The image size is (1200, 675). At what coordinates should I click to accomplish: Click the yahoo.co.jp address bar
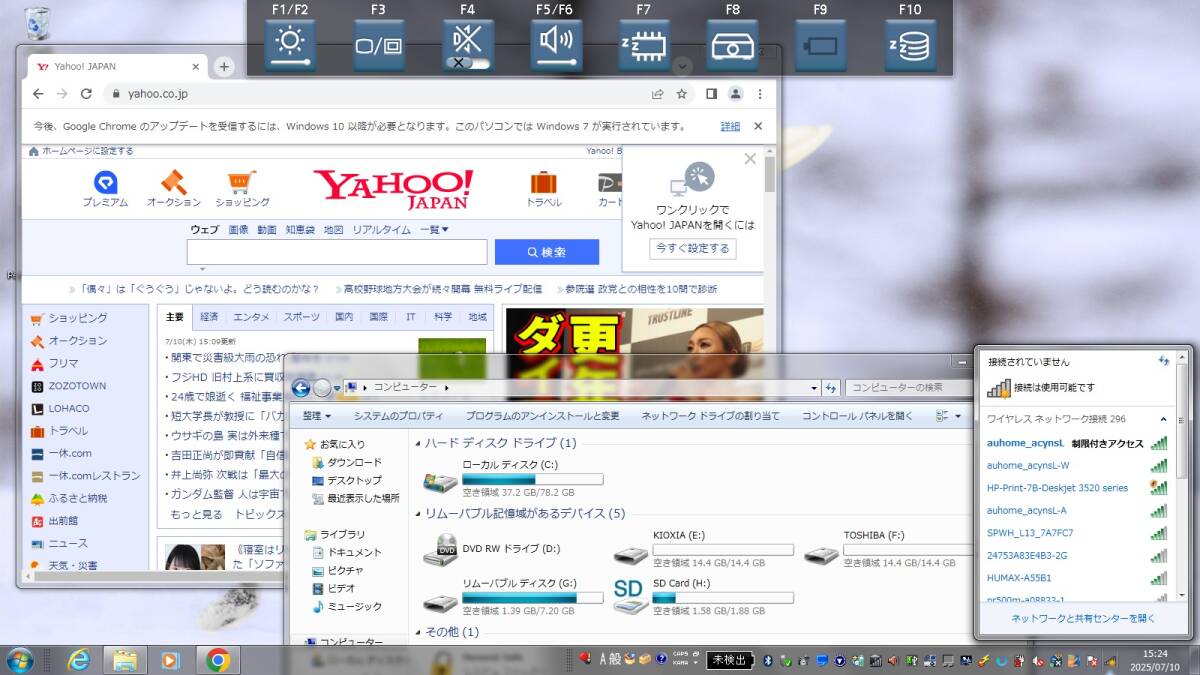tap(370, 94)
